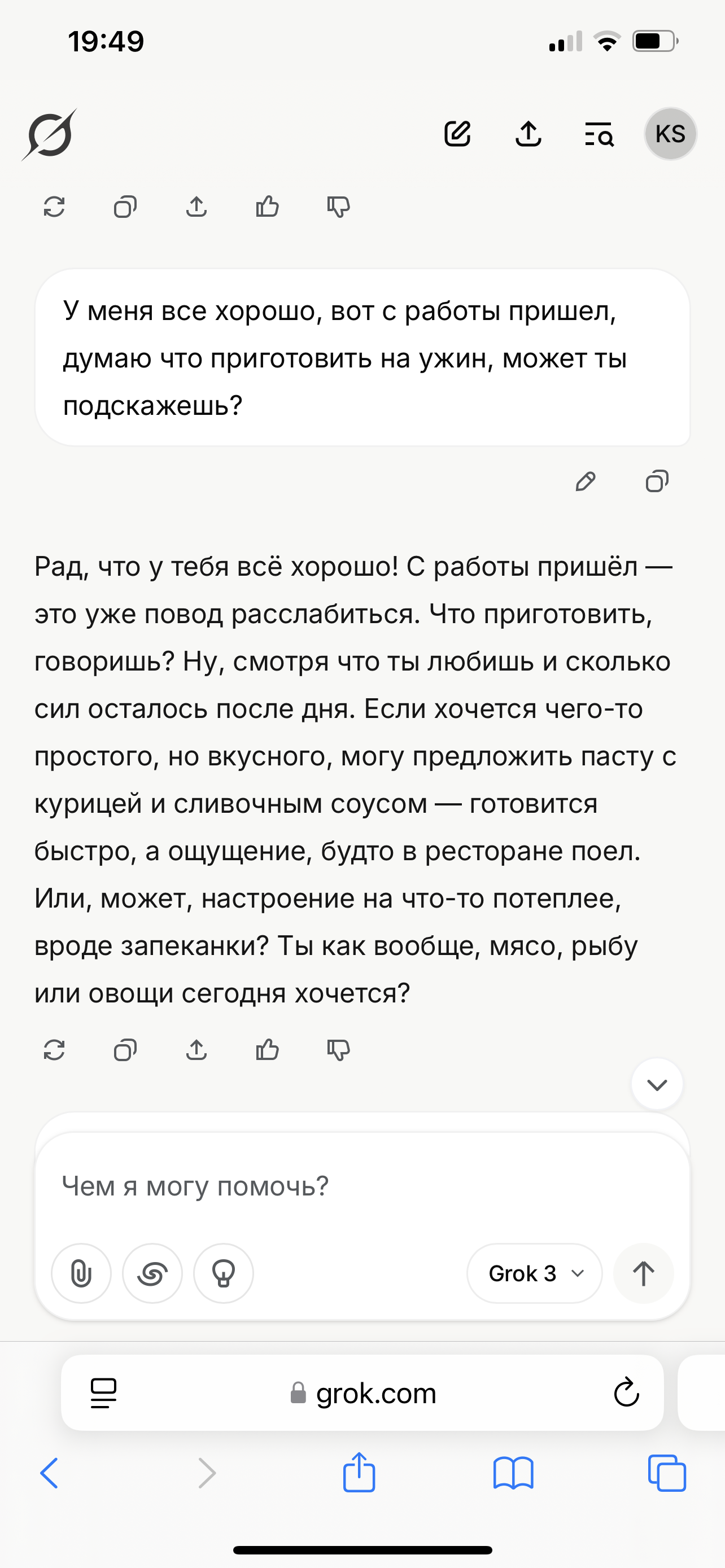
Task: Enable Think mode via the lightbulb icon
Action: [x=224, y=1273]
